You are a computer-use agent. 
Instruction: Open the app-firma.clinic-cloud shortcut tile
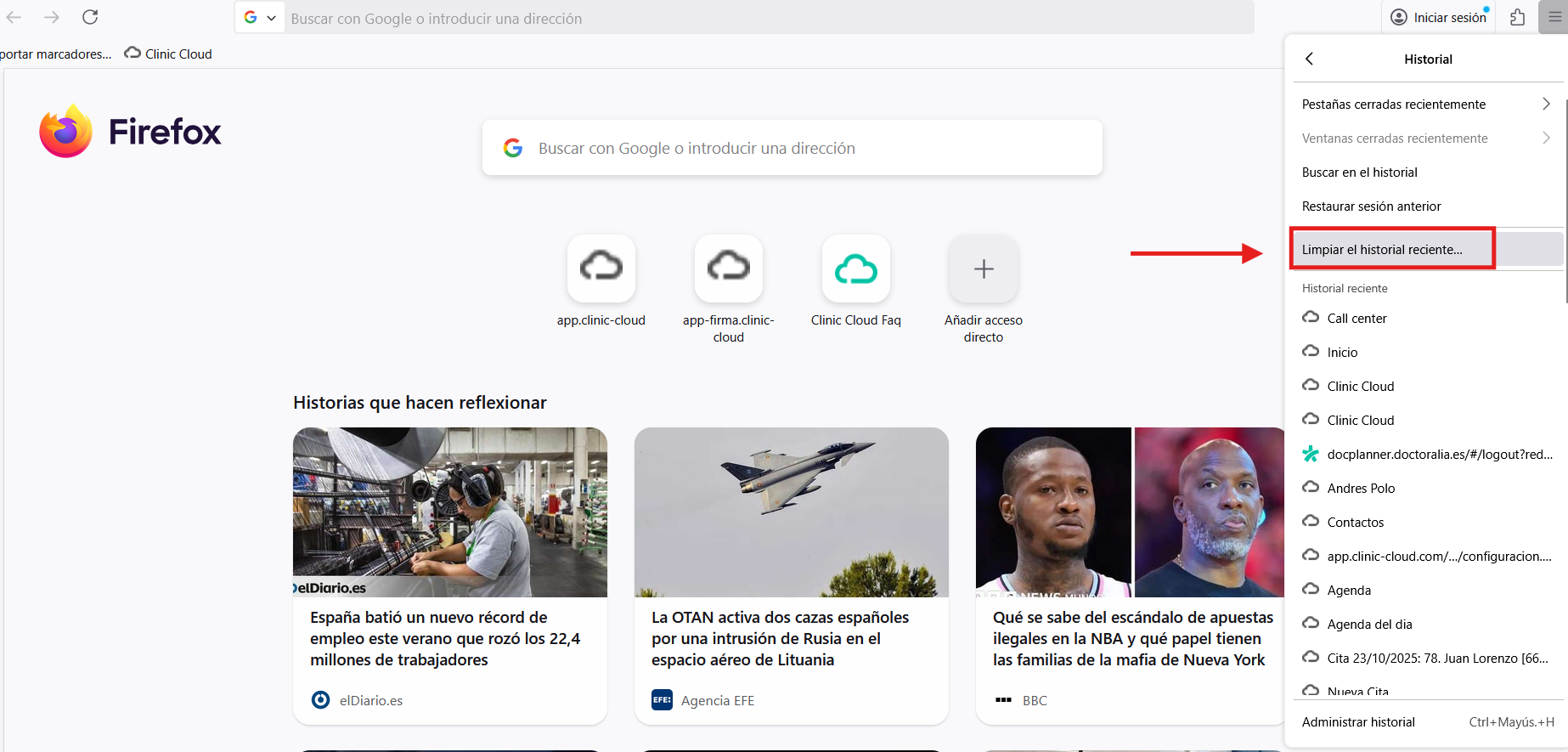click(x=728, y=269)
